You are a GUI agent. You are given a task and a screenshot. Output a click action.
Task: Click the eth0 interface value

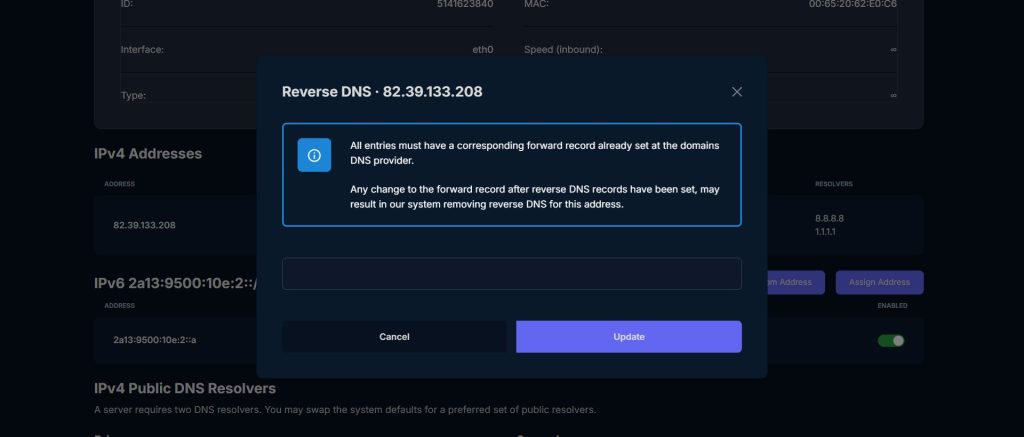point(482,49)
